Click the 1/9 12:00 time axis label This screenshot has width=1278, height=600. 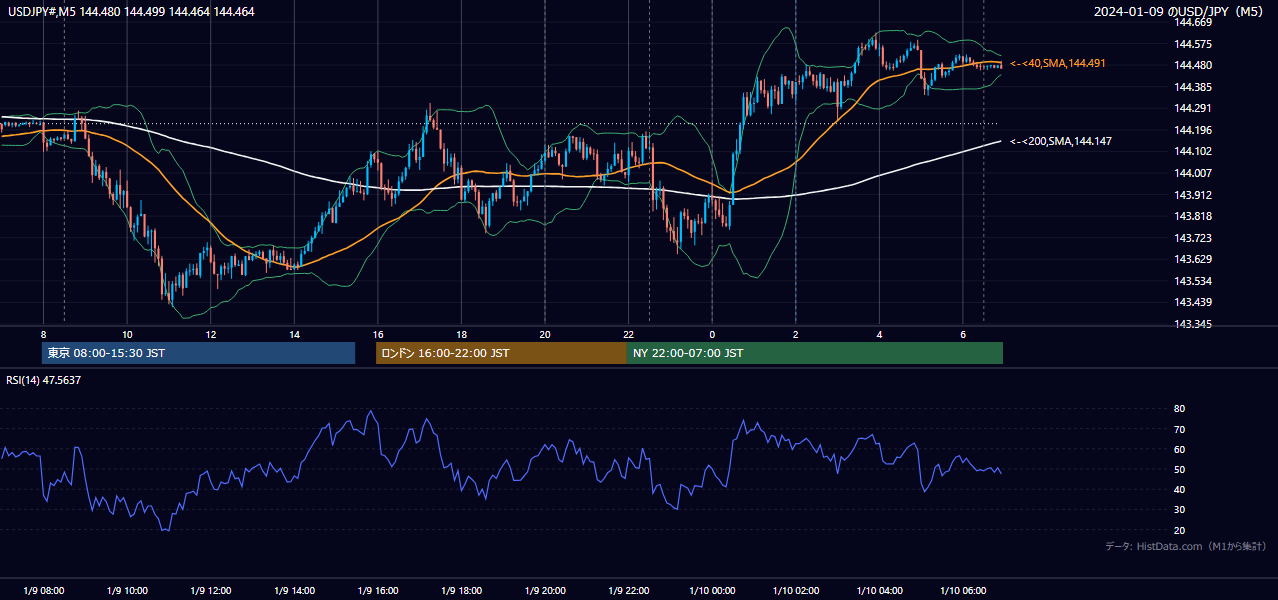210,590
